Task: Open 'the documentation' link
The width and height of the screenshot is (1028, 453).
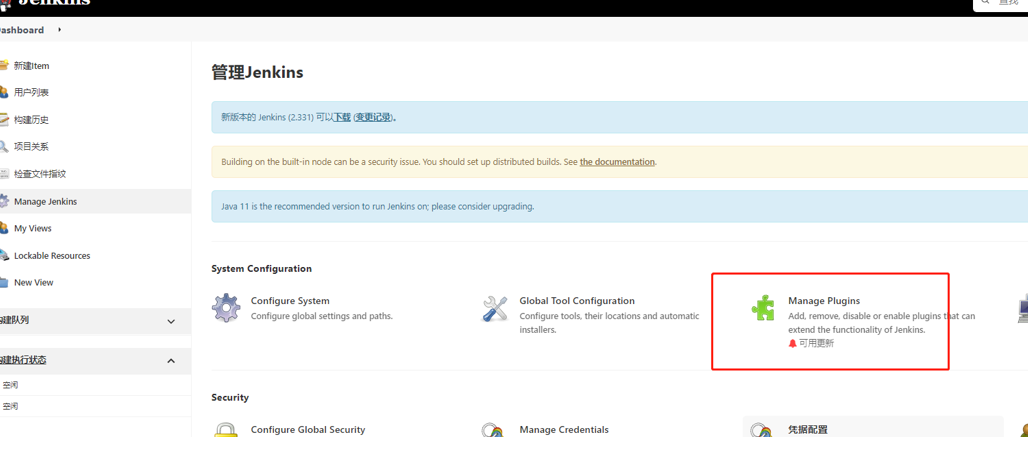Action: pyautogui.click(x=617, y=162)
